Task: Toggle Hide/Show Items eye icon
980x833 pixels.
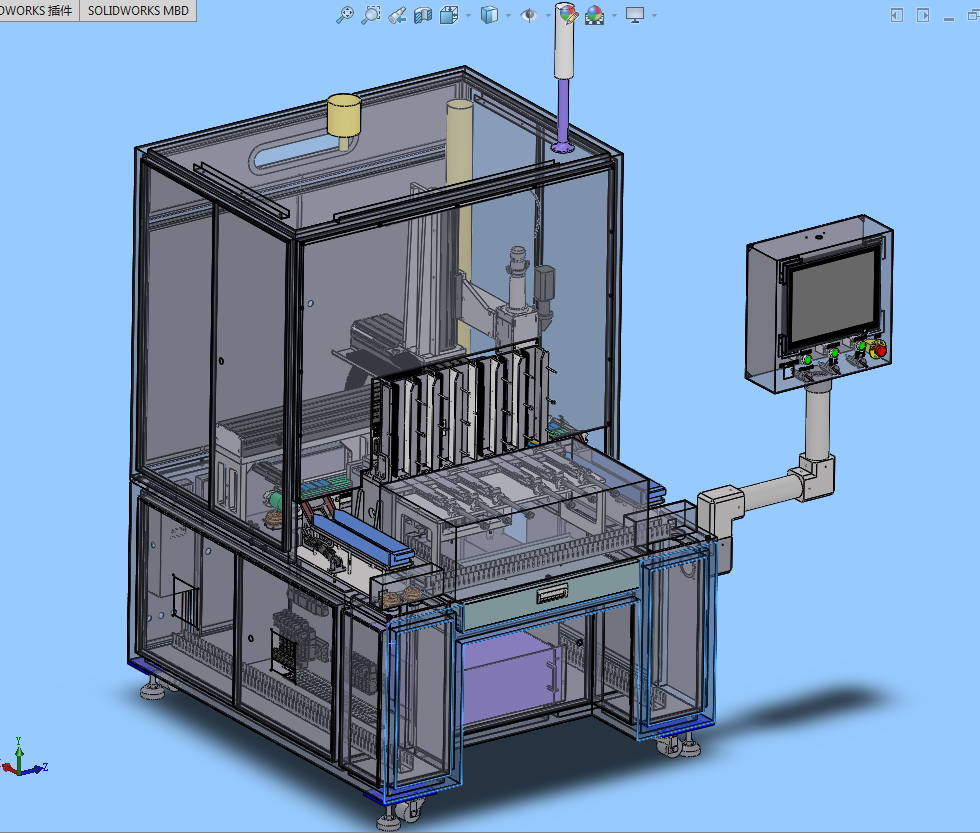Action: pos(529,14)
